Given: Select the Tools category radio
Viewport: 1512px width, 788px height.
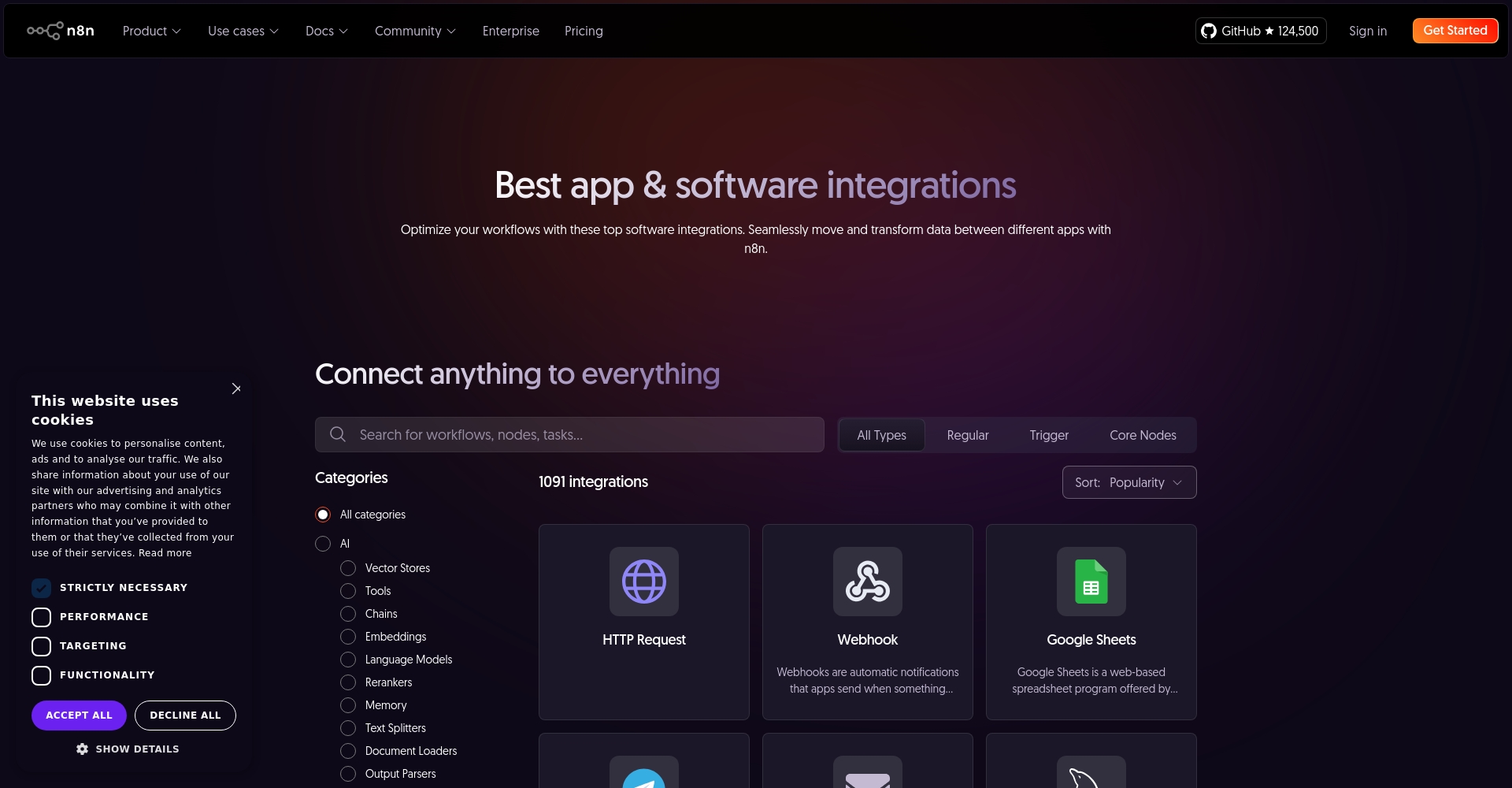Looking at the screenshot, I should point(348,591).
